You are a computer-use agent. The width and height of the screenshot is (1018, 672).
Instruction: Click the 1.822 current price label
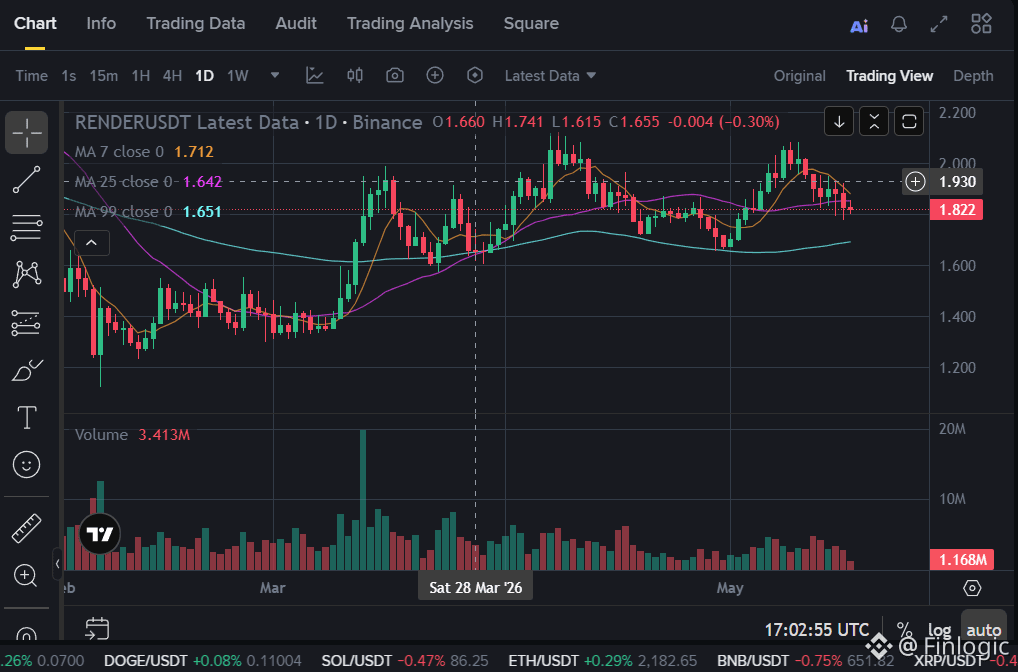click(956, 210)
